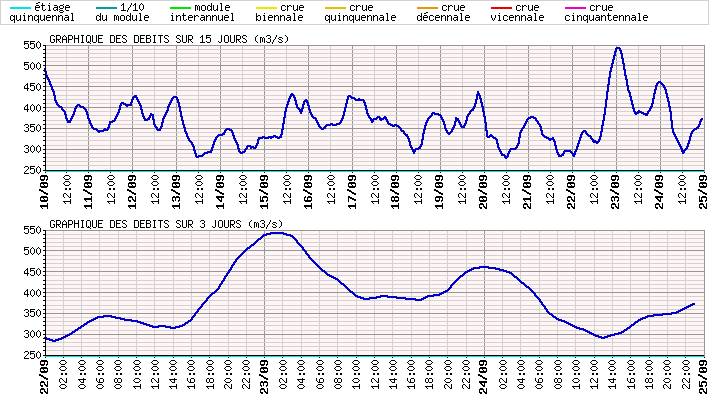Select the 'crue quinquennale' legend label
The image size is (709, 400).
[360, 13]
